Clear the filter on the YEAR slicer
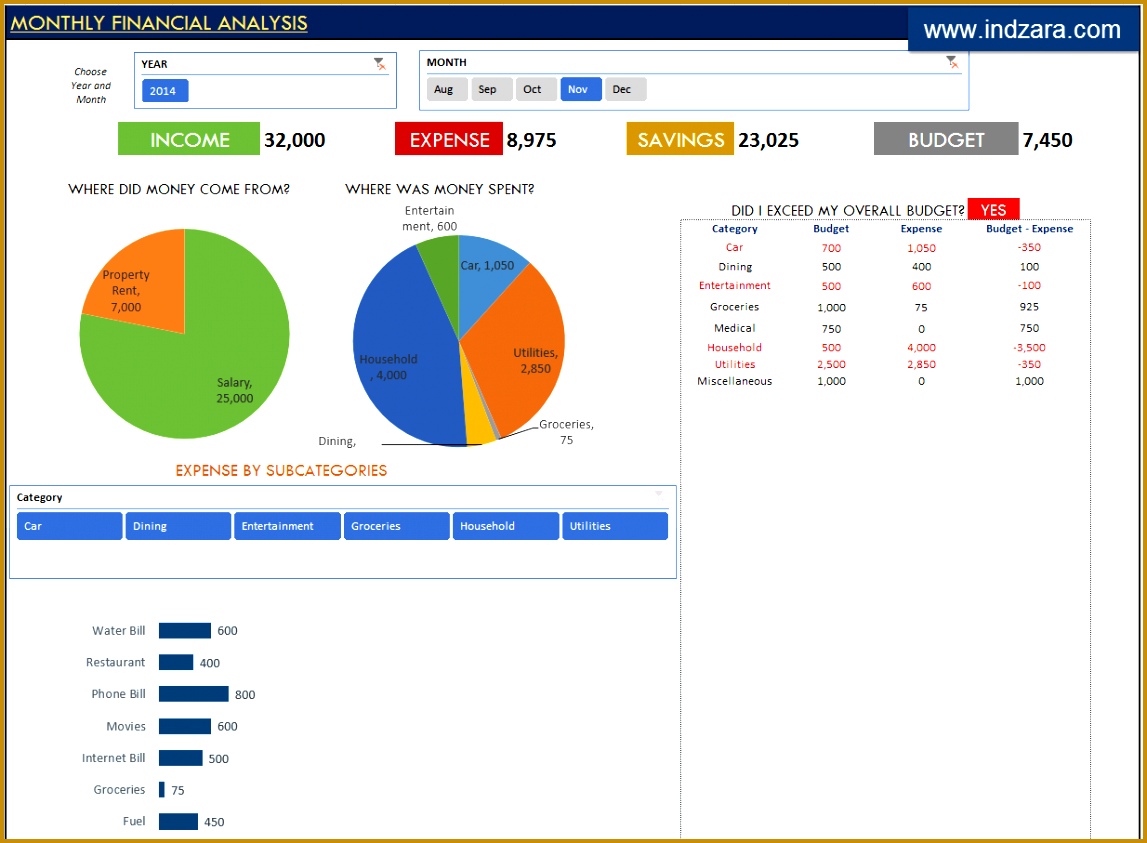Viewport: 1147px width, 843px height. (378, 62)
